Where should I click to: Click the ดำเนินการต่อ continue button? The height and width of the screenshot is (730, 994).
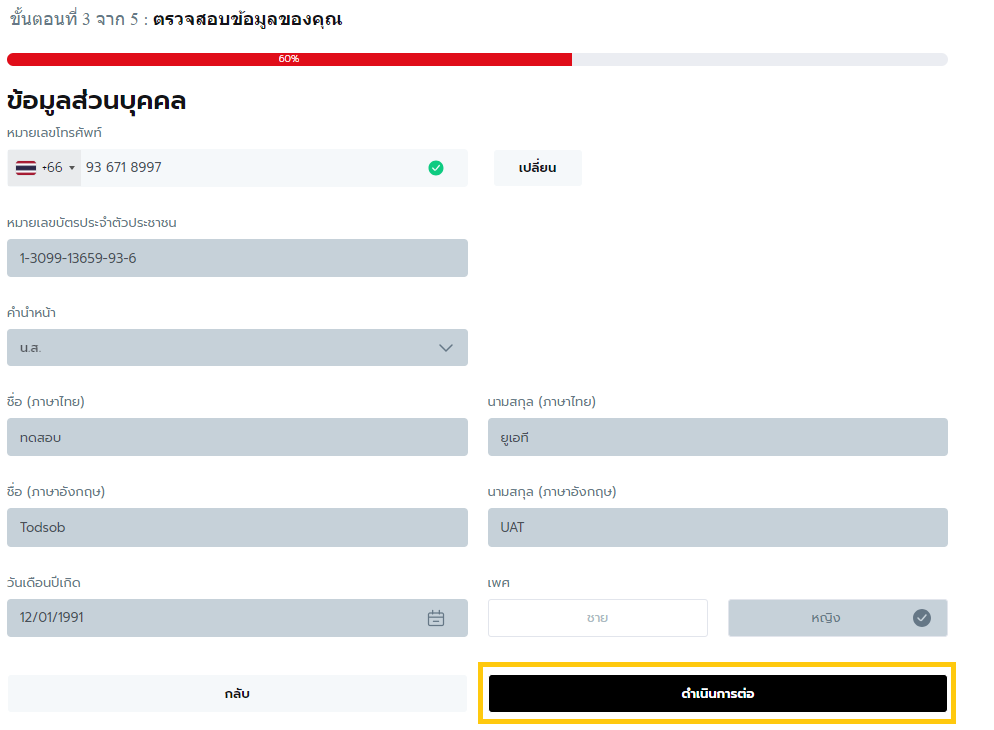718,694
